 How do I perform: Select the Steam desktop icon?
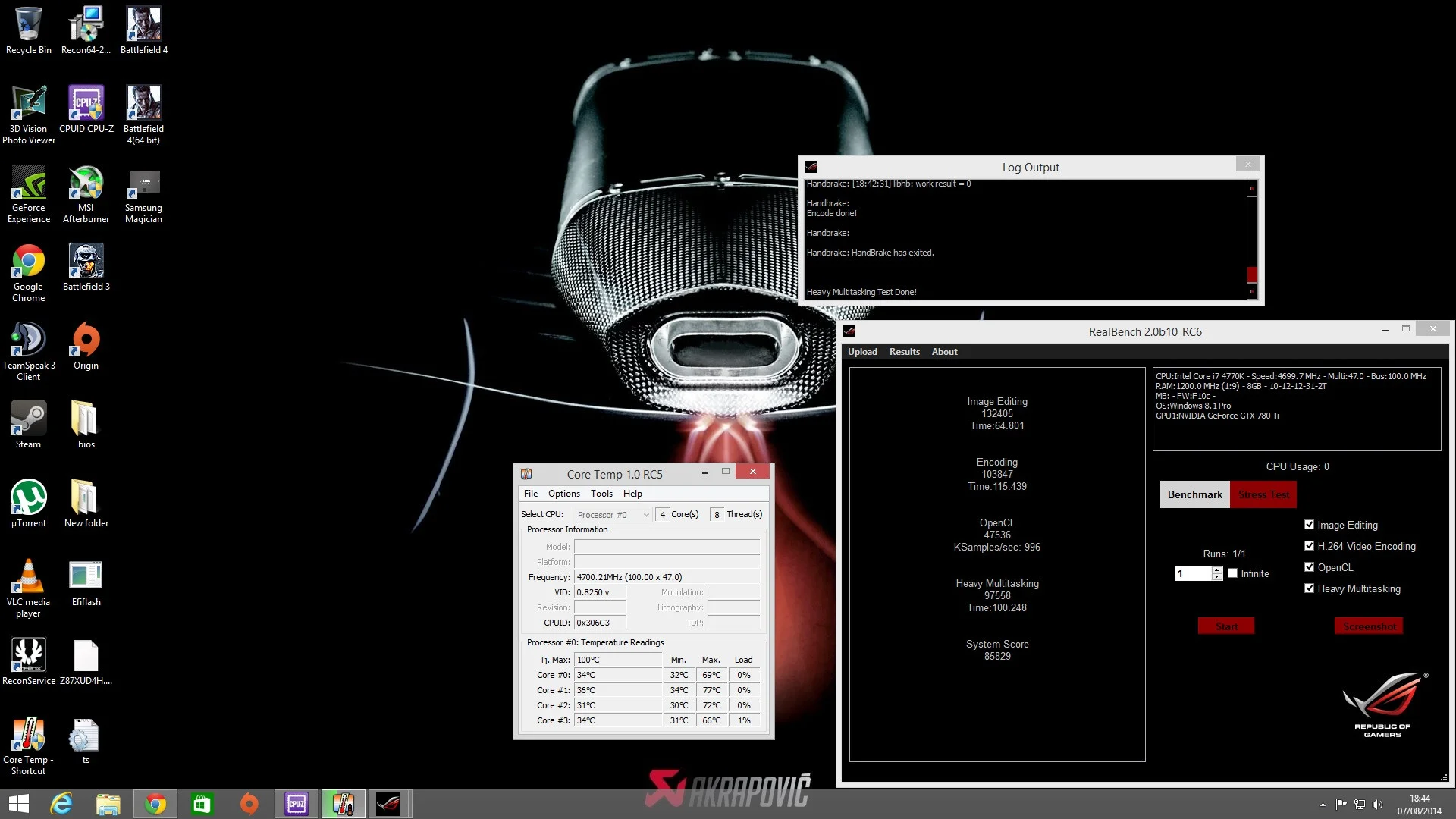coord(29,425)
